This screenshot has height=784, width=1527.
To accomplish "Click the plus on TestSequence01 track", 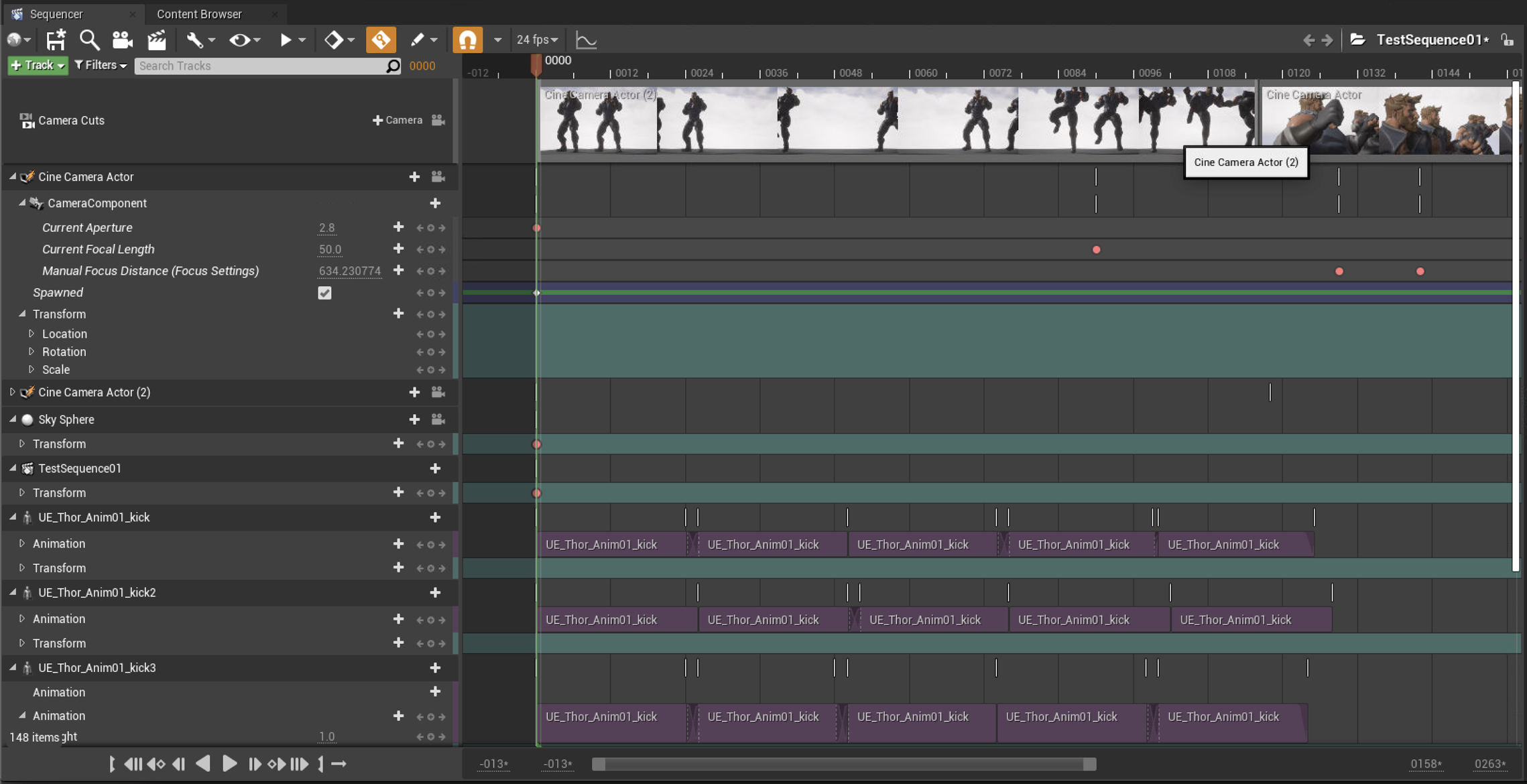I will 435,468.
